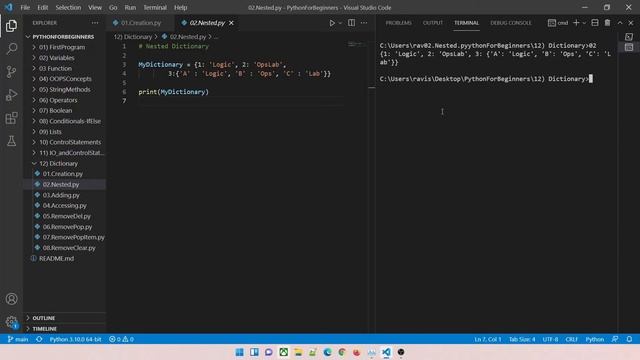
Task: Open errors and warnings count in status bar
Action: (x=121, y=339)
